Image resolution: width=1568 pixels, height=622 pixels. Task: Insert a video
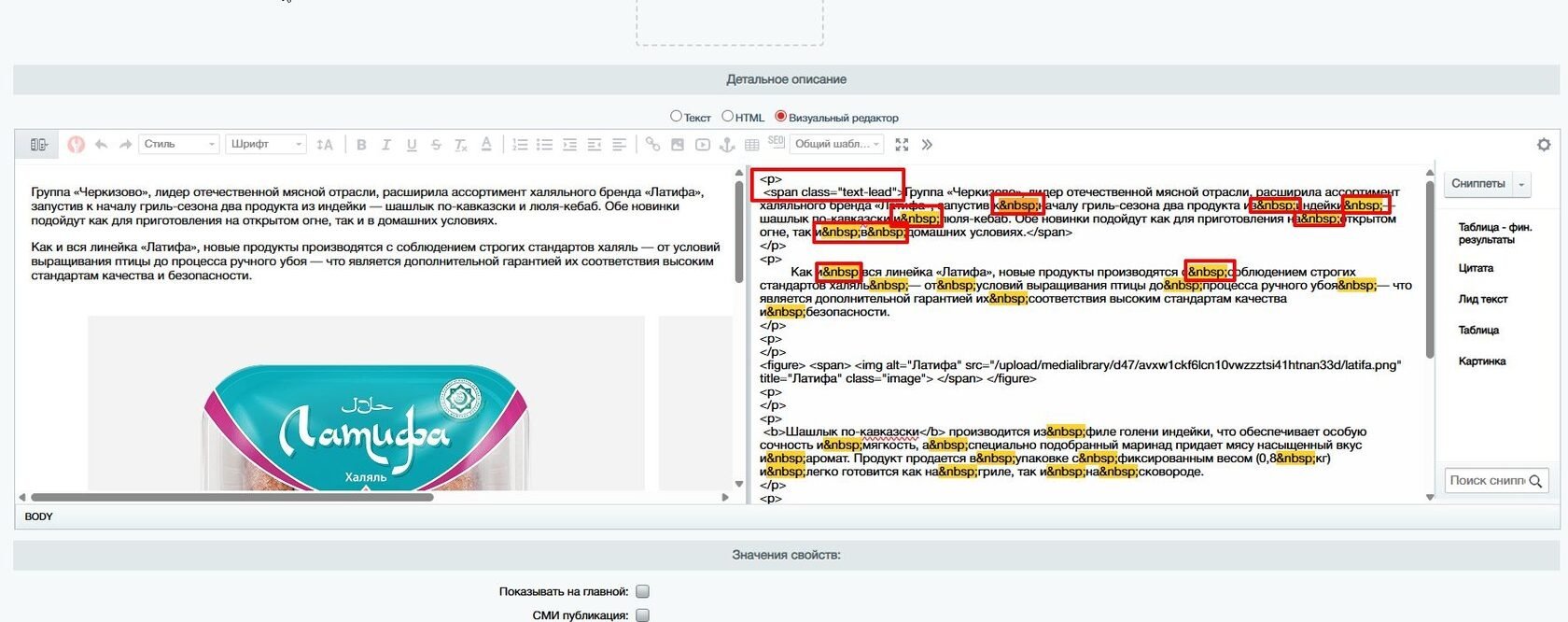pyautogui.click(x=703, y=145)
